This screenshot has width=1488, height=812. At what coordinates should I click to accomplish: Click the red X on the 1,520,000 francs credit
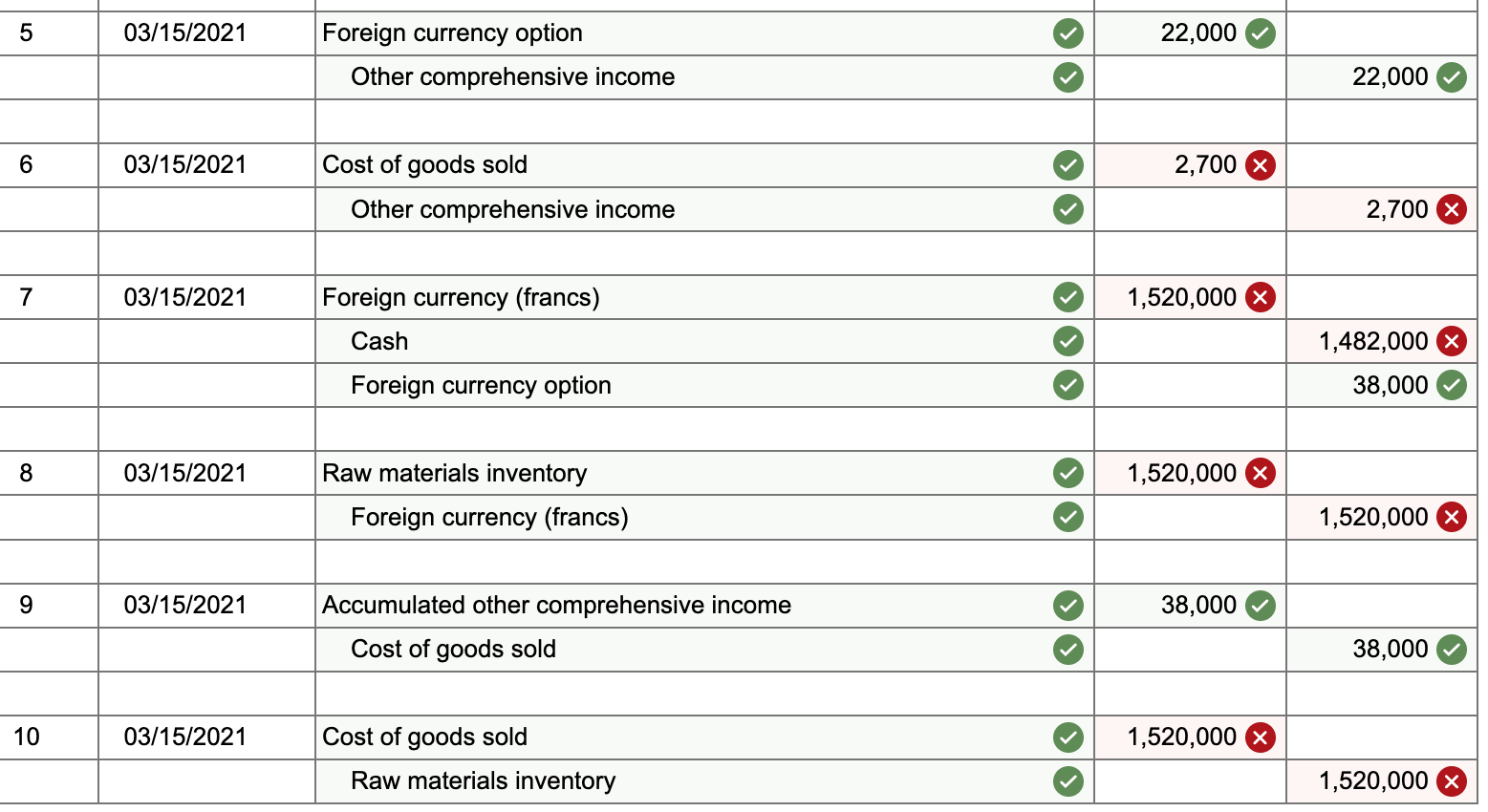[1451, 517]
